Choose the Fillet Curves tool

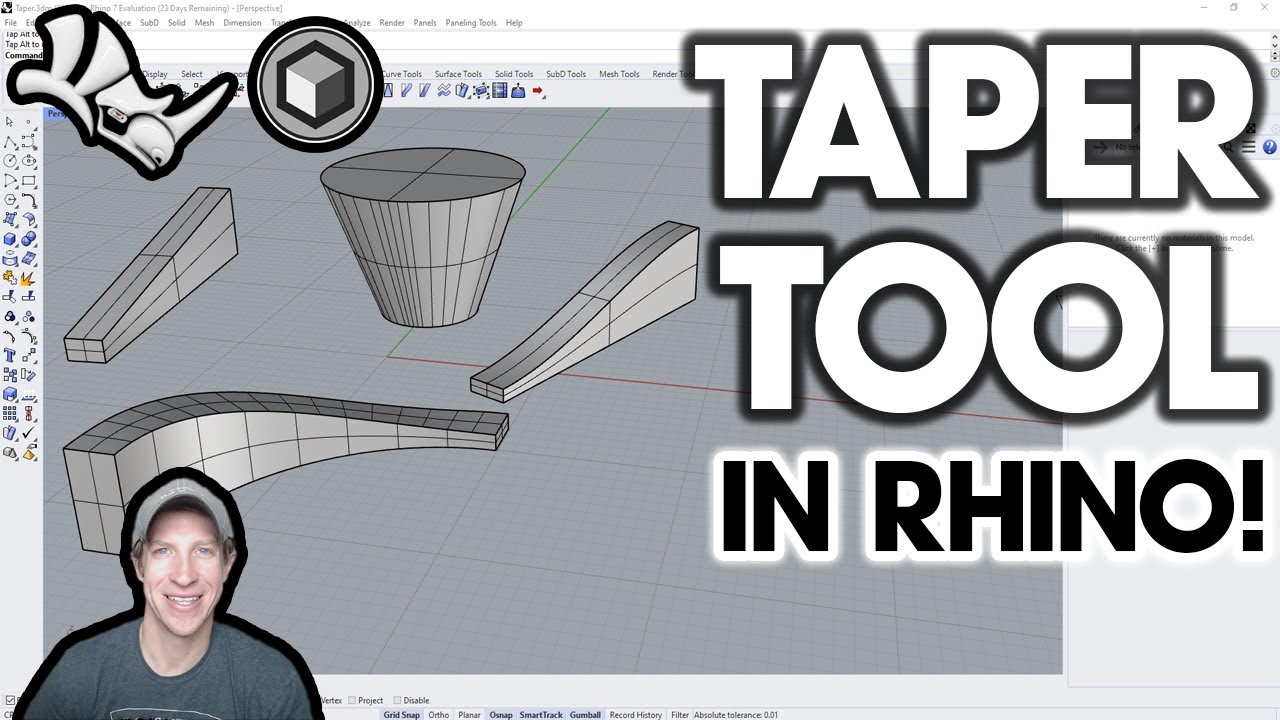tap(29, 199)
